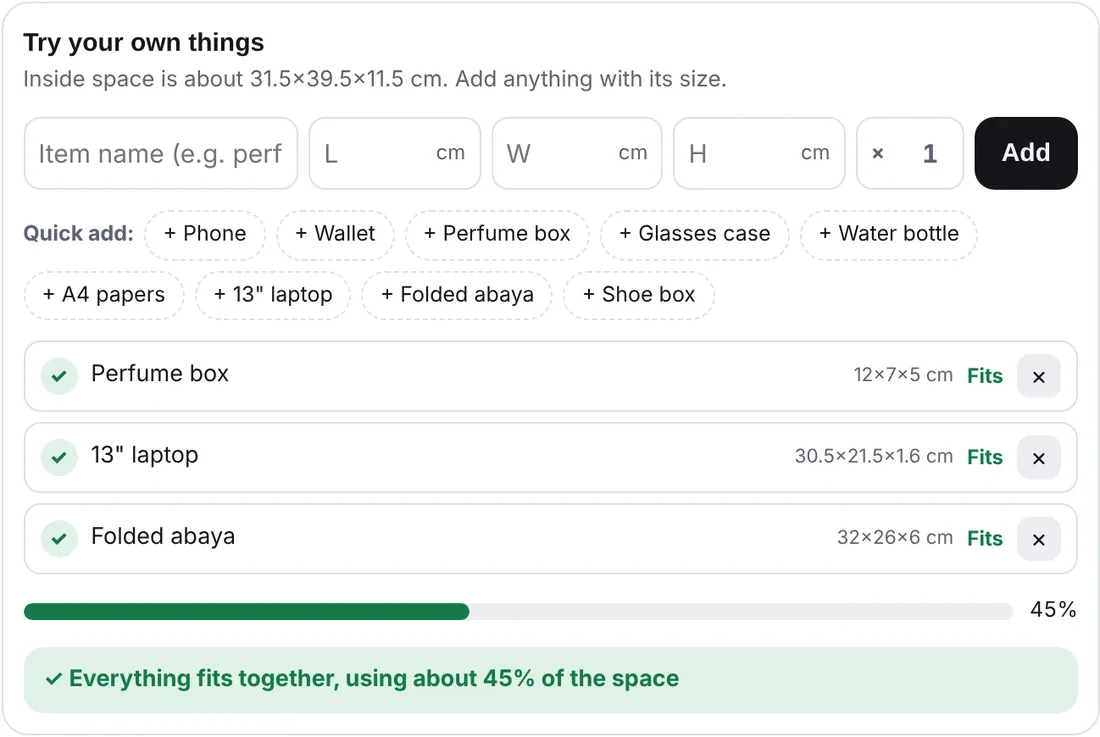Click the green check icon beside Perfume box

tap(59, 376)
